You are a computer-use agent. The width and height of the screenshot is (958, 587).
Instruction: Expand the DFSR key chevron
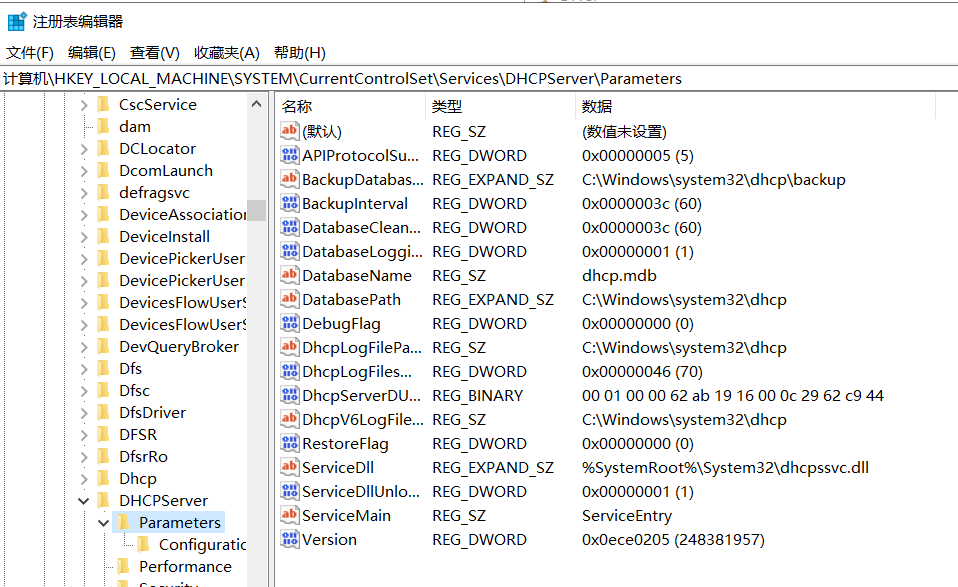tap(84, 435)
